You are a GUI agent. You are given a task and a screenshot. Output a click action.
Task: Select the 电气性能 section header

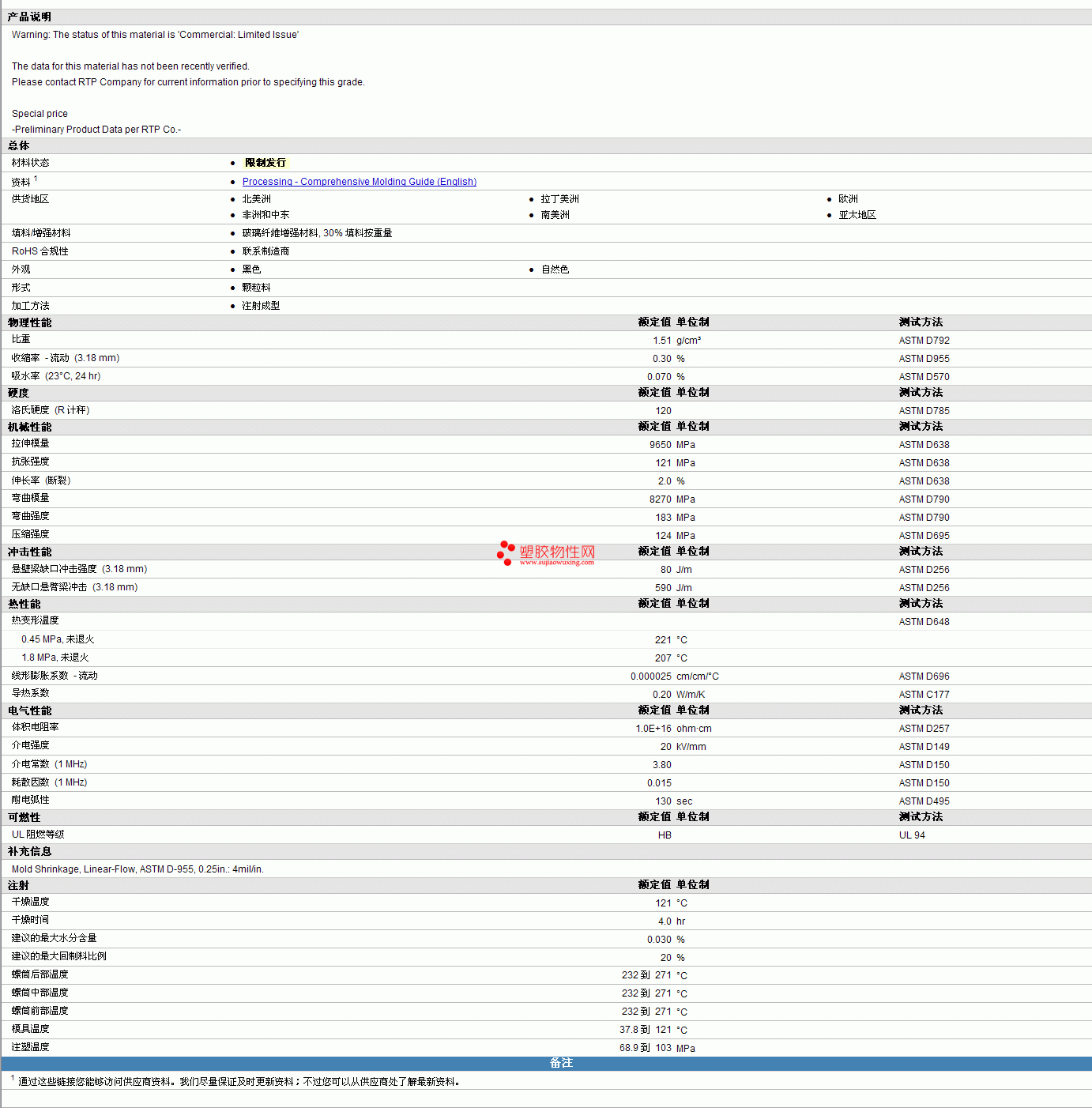(x=29, y=710)
